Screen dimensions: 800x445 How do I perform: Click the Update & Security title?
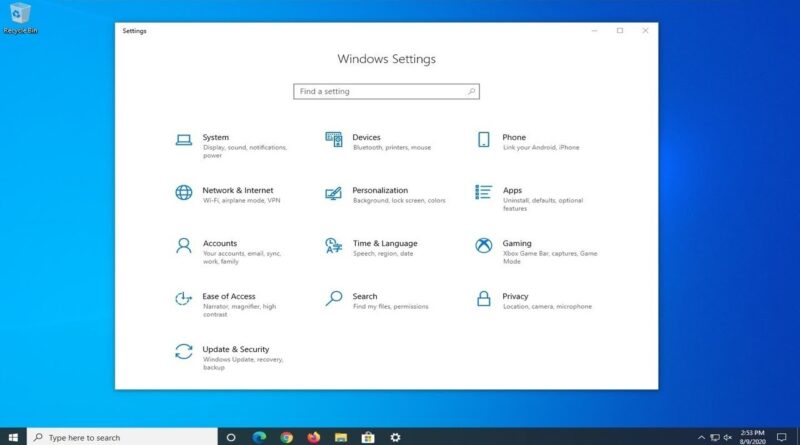pyautogui.click(x=236, y=350)
